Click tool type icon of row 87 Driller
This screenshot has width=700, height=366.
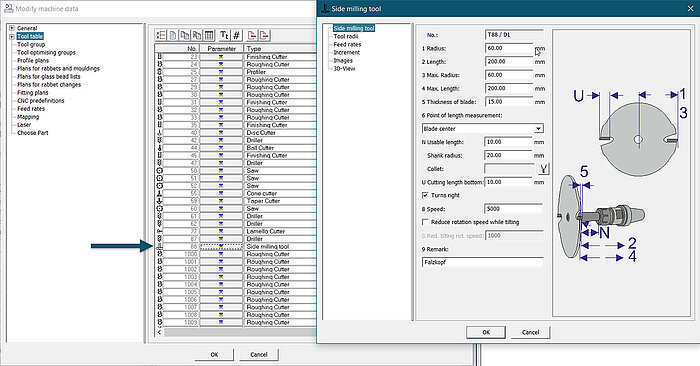[160, 239]
